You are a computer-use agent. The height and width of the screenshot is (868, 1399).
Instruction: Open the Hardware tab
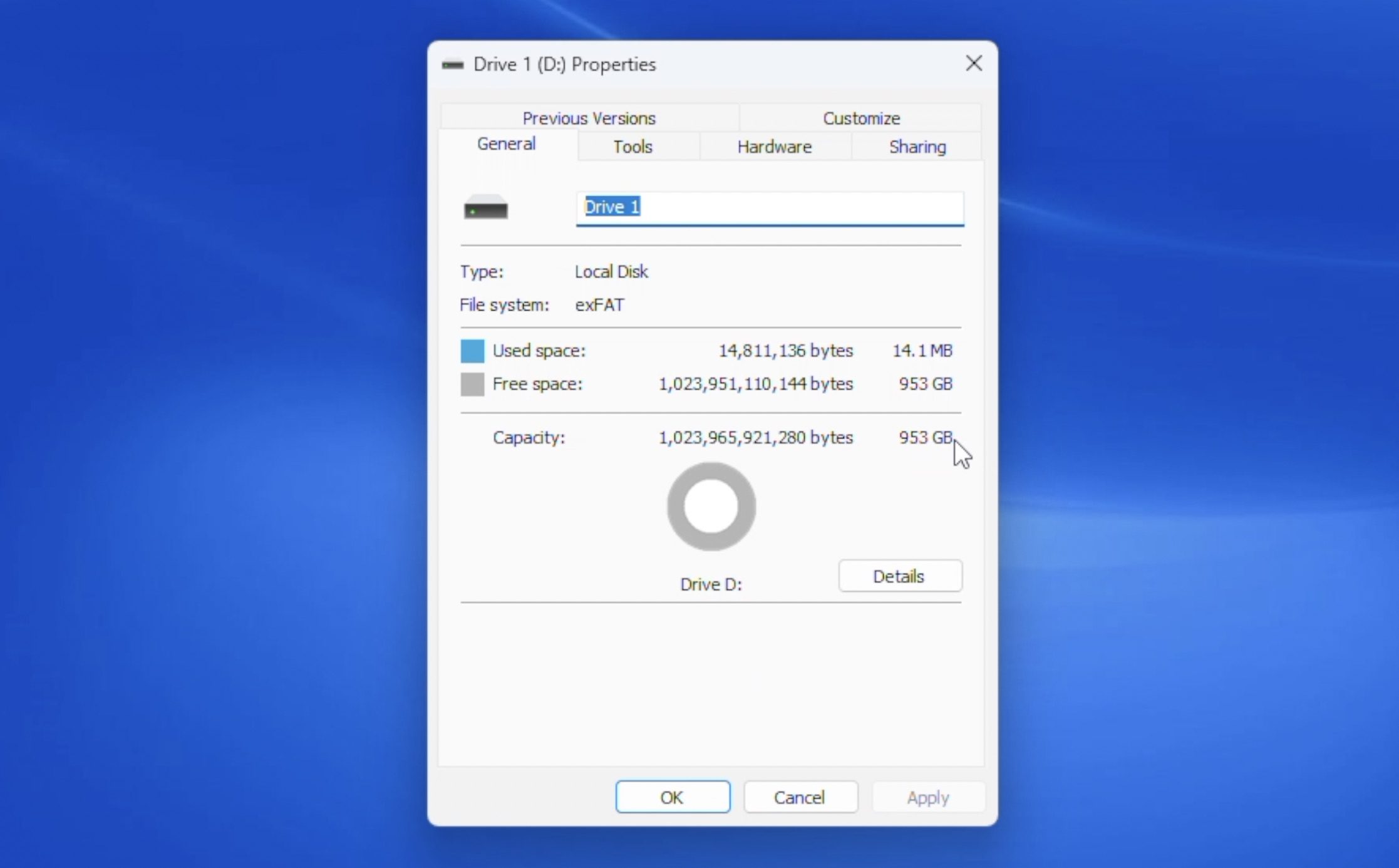click(774, 147)
